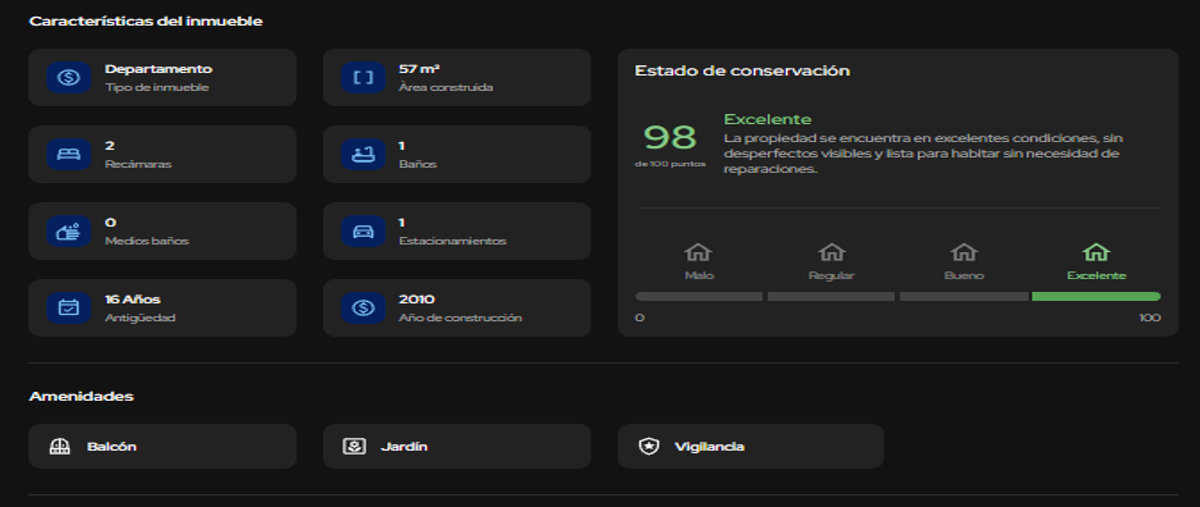This screenshot has width=1200, height=507.
Task: Click the 'Recámaras' label
Action: pos(138,164)
